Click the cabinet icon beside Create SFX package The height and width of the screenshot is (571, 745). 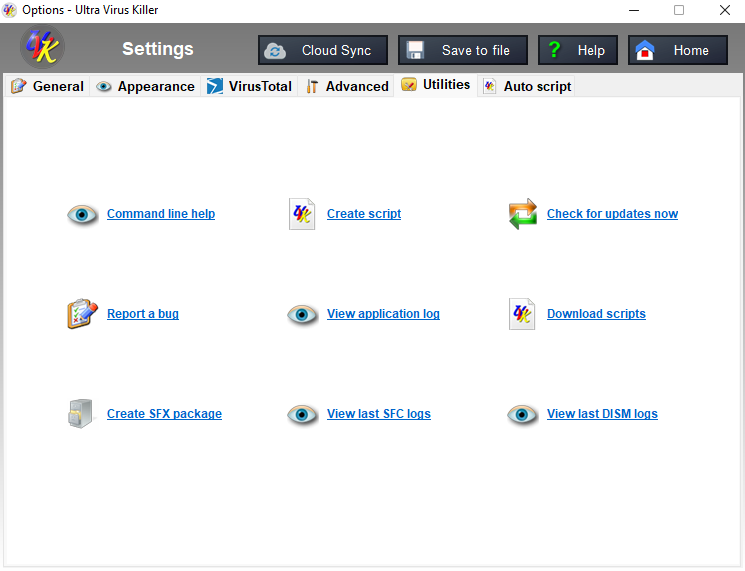[x=80, y=413]
